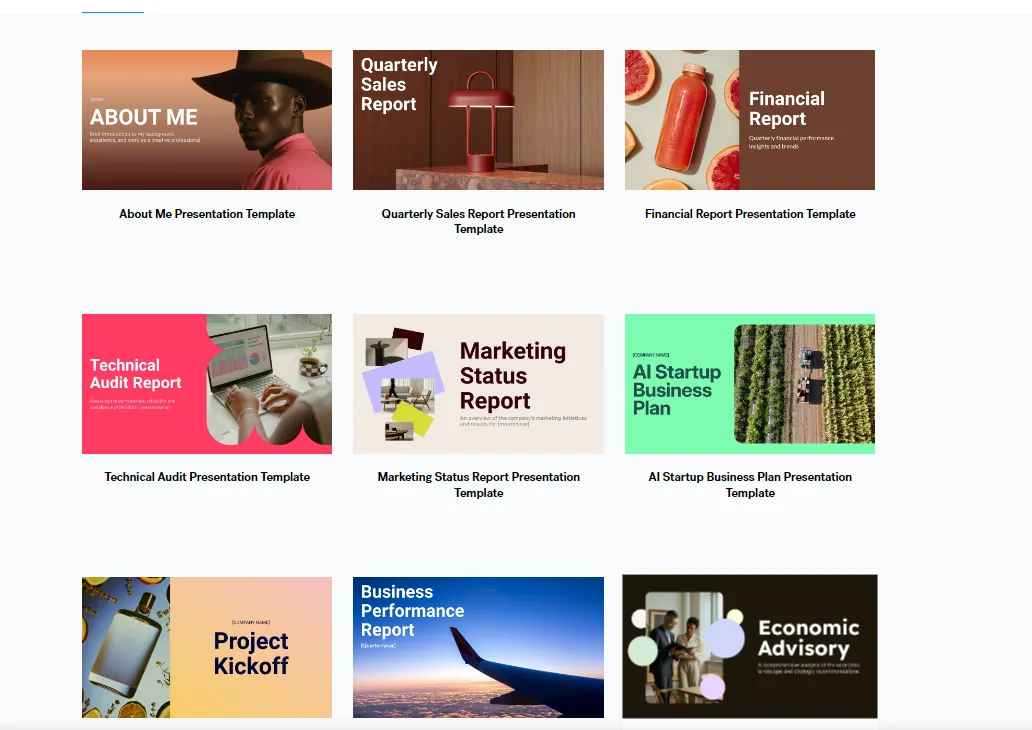Open the Marketing Status Report thumbnail
Screen dimensions: 1032x730
coord(478,384)
